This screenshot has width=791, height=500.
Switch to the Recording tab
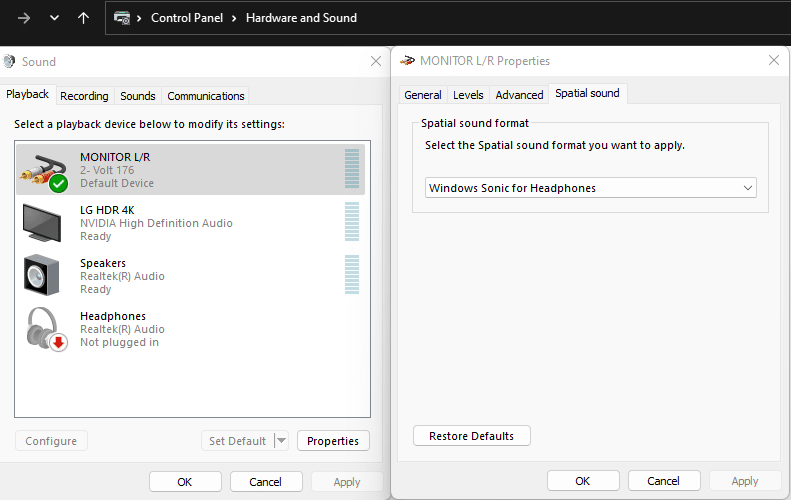click(x=84, y=96)
